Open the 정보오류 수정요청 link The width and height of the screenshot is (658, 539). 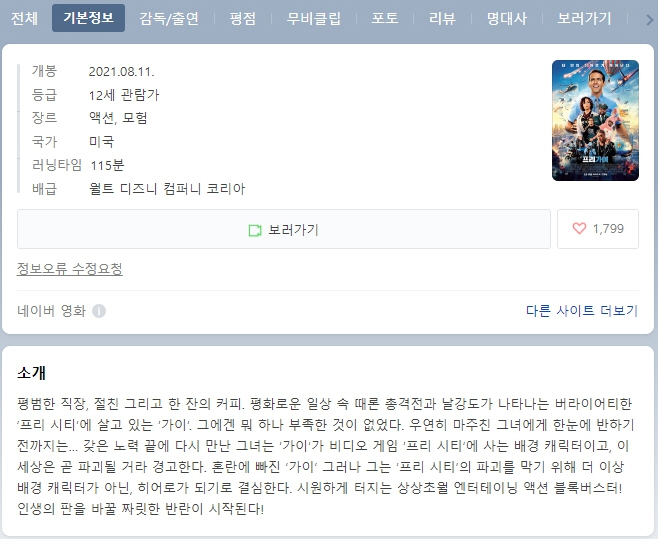click(x=70, y=268)
